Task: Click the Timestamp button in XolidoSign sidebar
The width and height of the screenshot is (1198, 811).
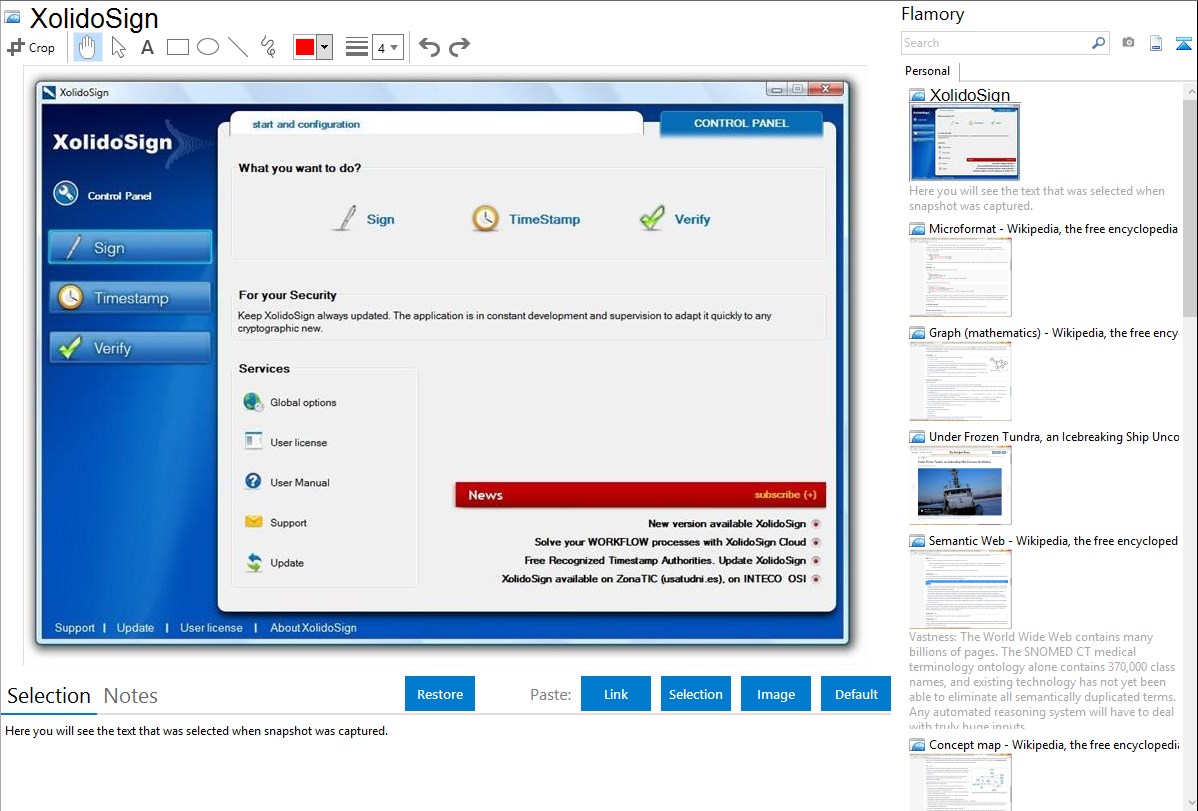Action: [130, 297]
